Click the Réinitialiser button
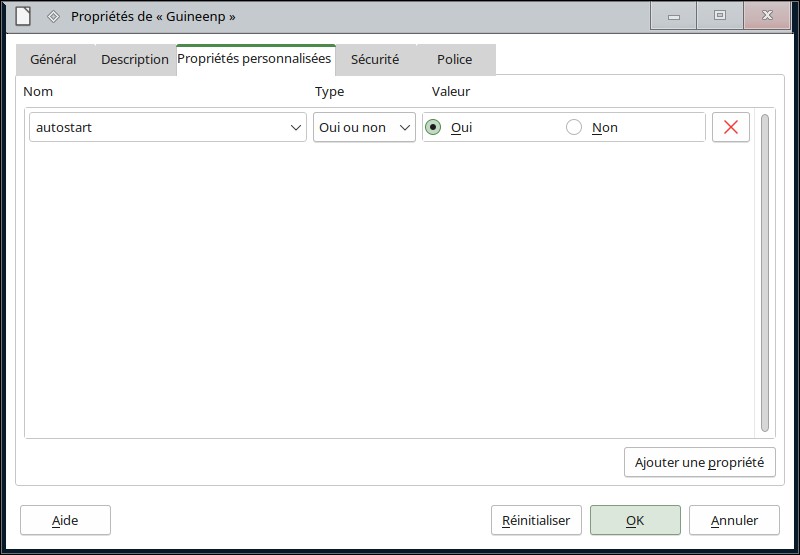The image size is (800, 555). pyautogui.click(x=536, y=520)
